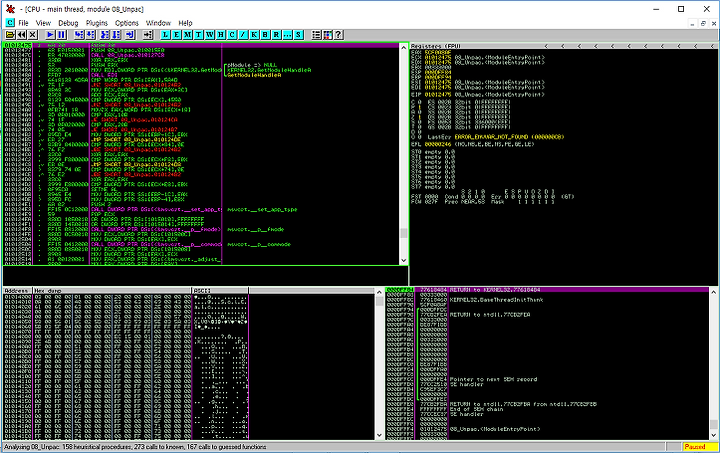The height and width of the screenshot is (453, 720).
Task: Open appearance colors toolbar icon
Action: (x=327, y=35)
